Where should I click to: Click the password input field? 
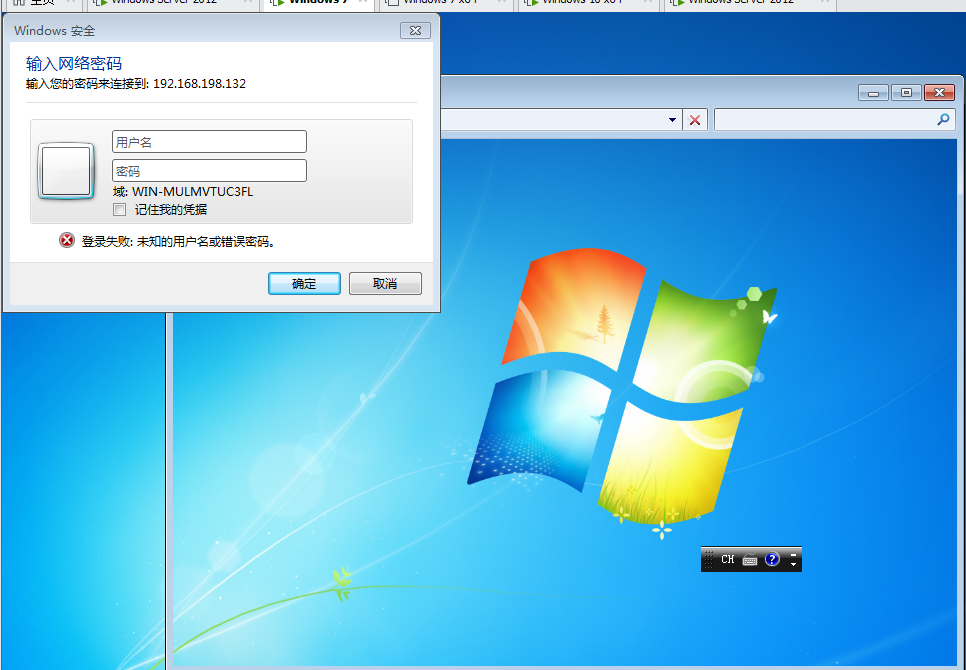pos(209,171)
